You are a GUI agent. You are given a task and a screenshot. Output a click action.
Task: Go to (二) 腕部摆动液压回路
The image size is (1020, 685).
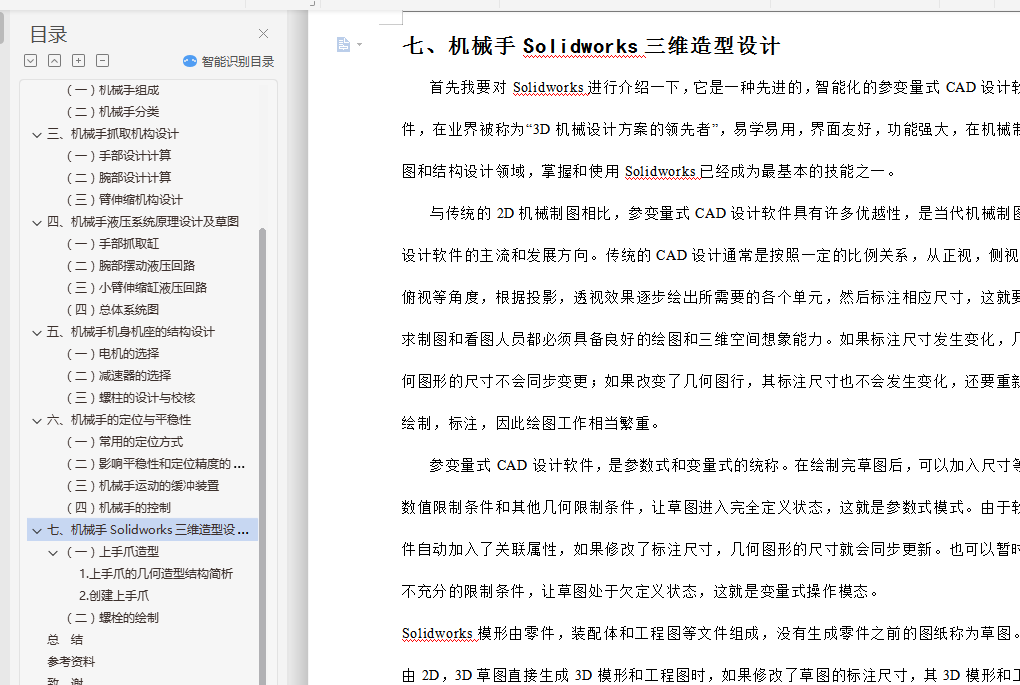pos(130,265)
